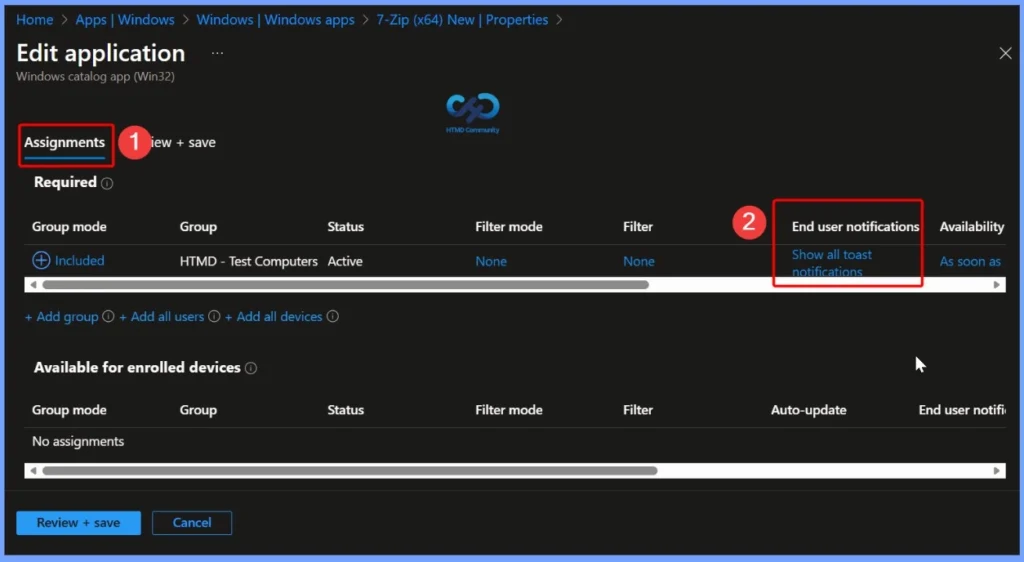The width and height of the screenshot is (1024, 562).
Task: Click + Add all users link
Action: (x=161, y=317)
